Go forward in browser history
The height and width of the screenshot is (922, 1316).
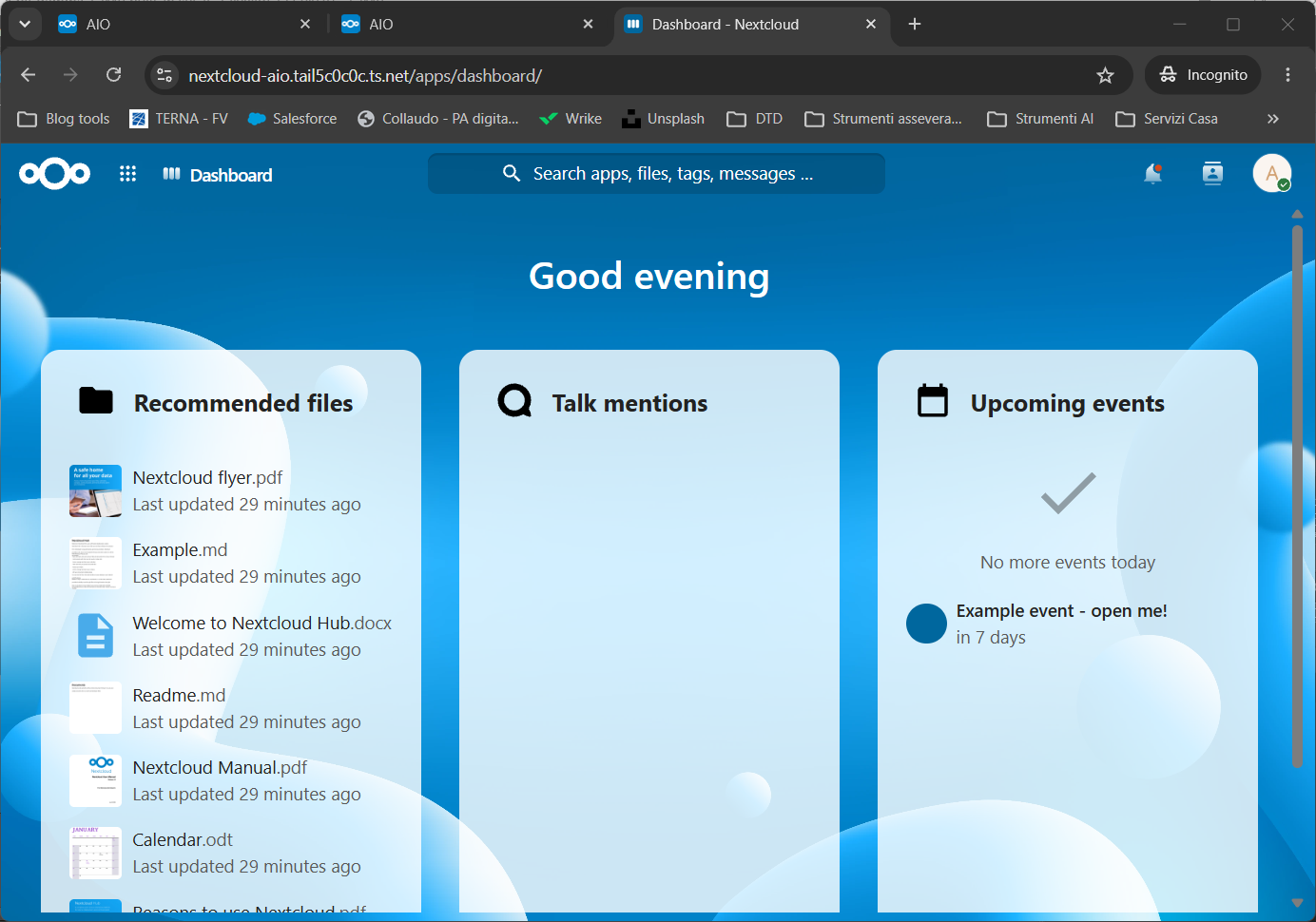70,74
